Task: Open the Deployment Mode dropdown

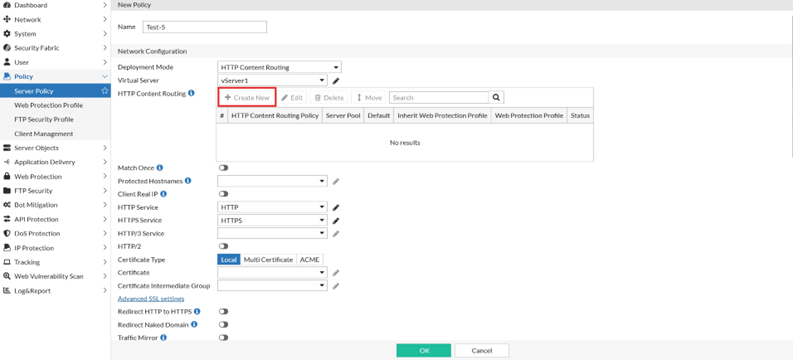Action: (x=279, y=67)
